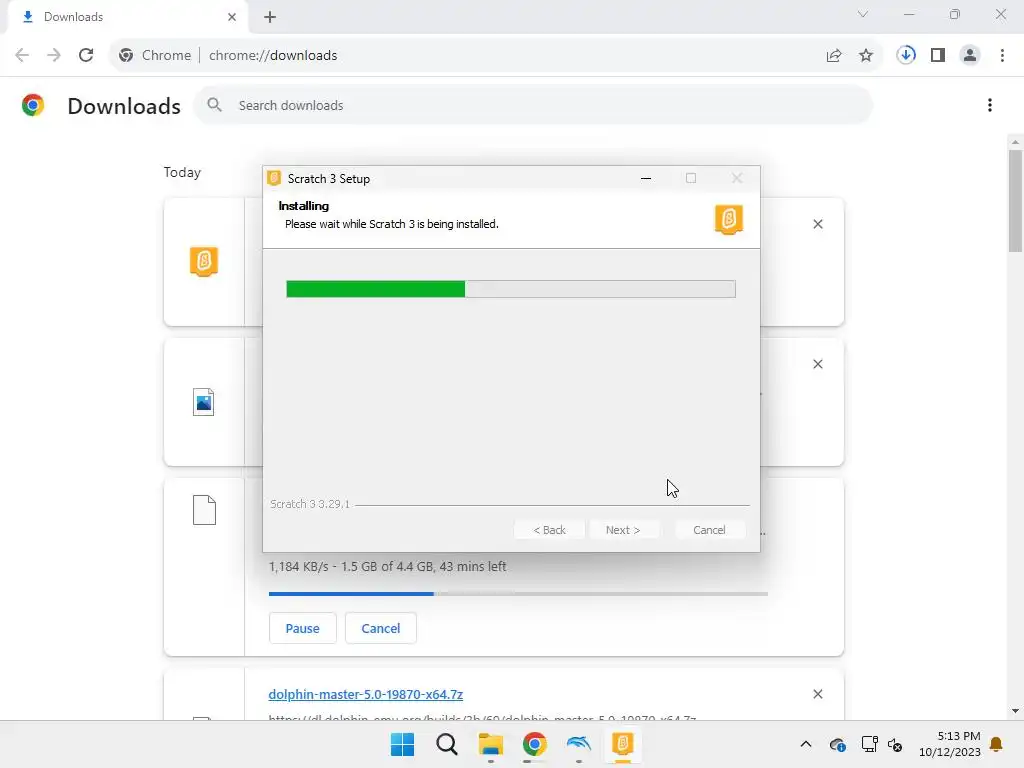Screen dimensions: 1024x768
Task: Close the Downloads tab
Action: [232, 17]
